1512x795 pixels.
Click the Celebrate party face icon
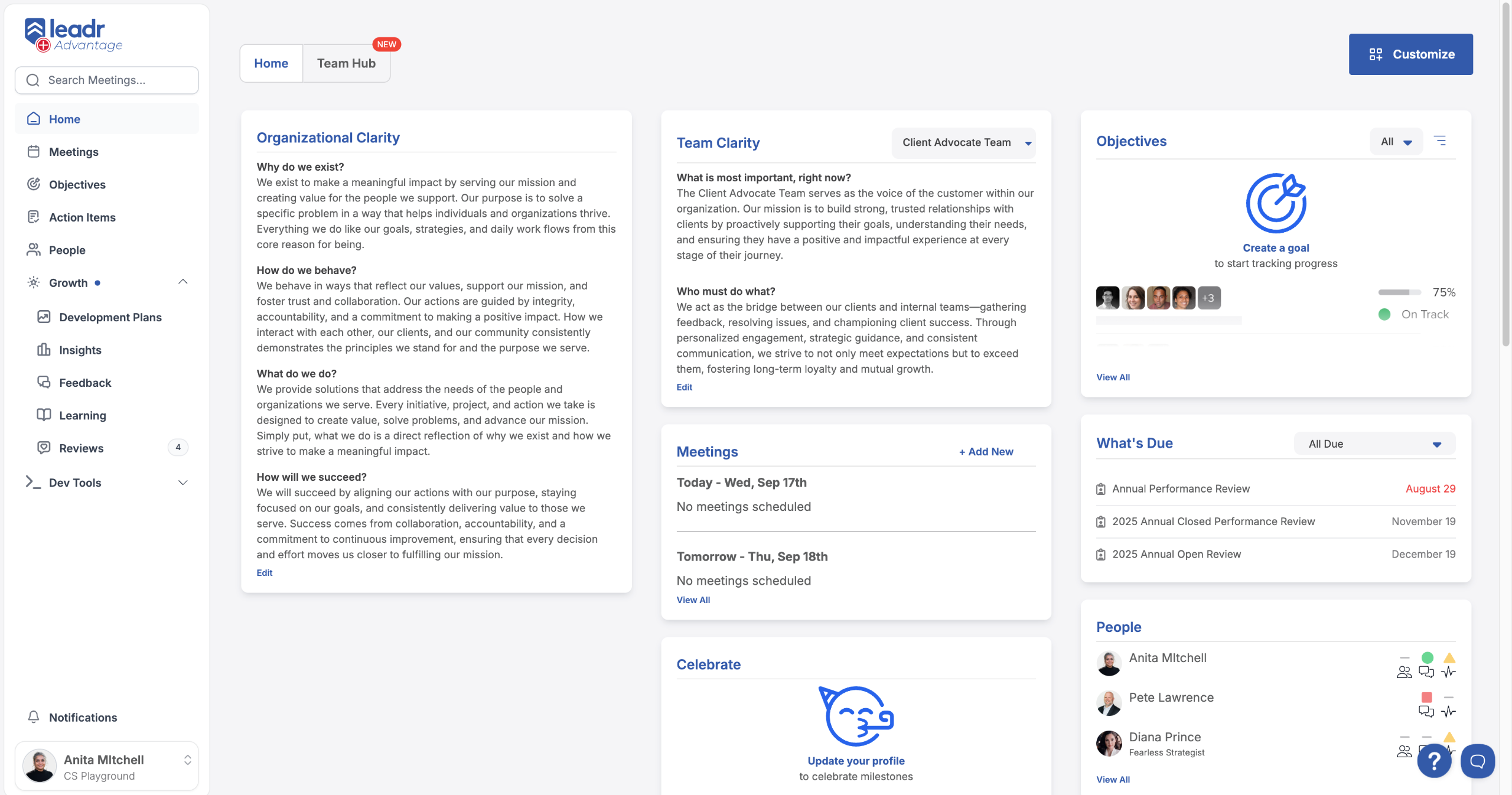coord(855,716)
